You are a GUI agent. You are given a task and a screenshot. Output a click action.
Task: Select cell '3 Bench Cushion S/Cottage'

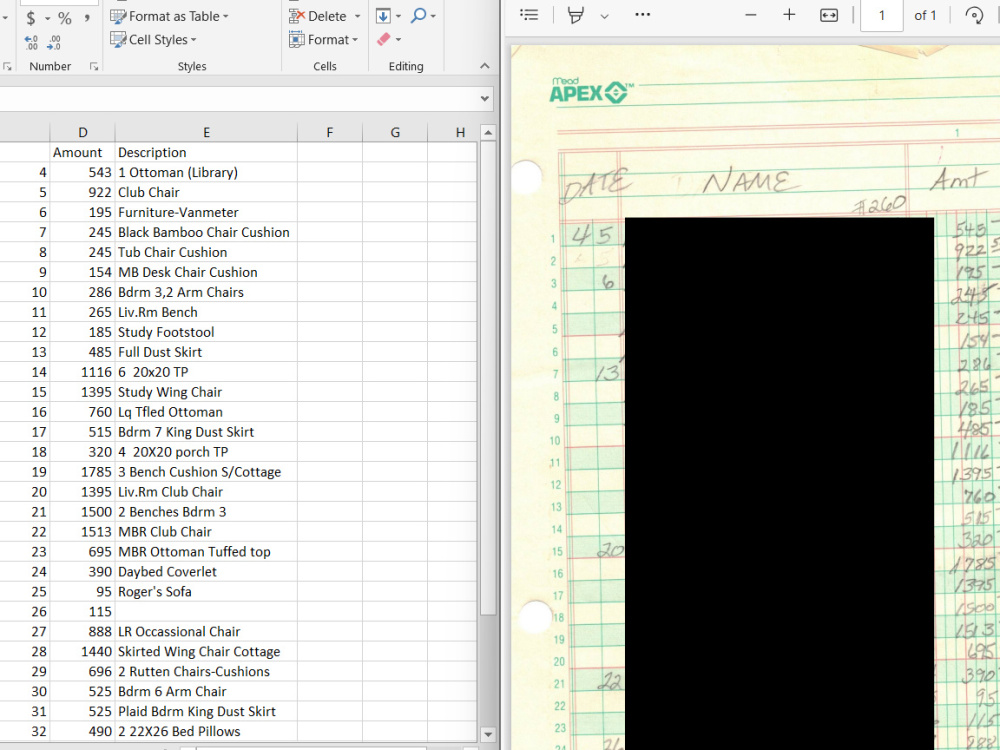click(207, 472)
